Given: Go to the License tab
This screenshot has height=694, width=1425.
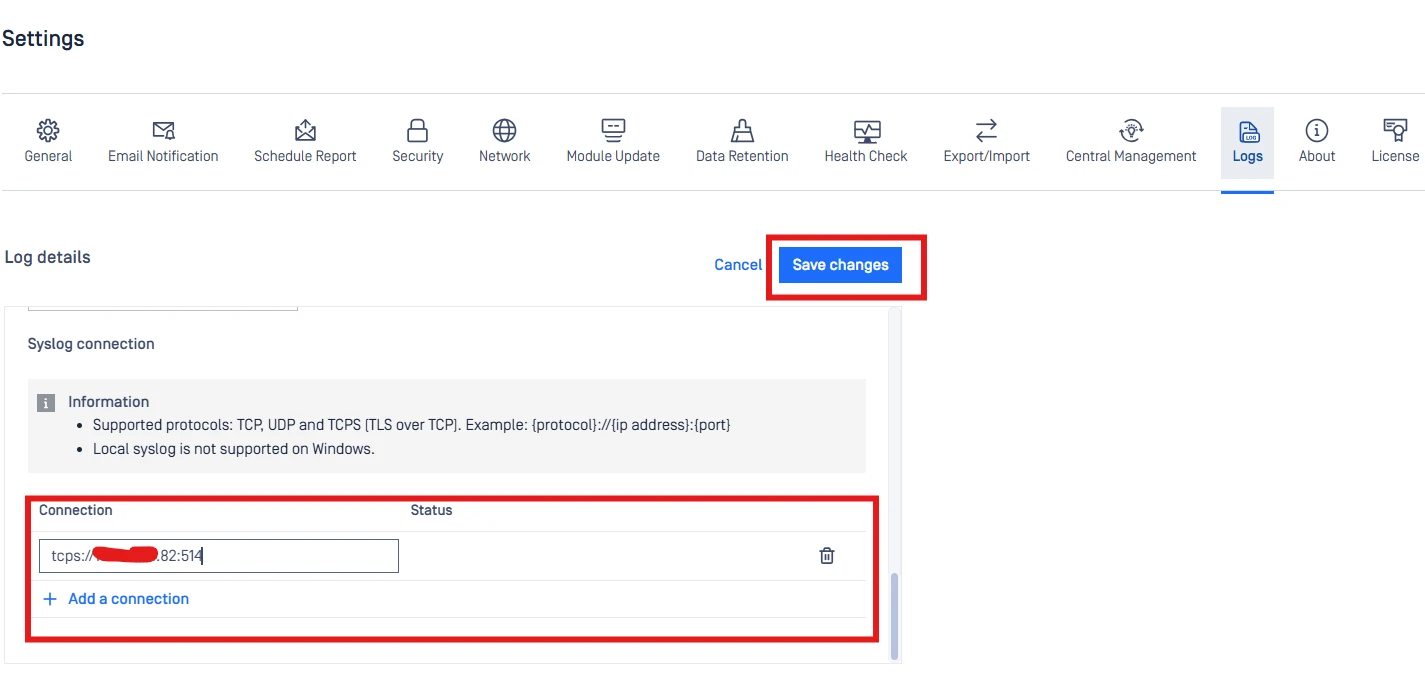Looking at the screenshot, I should click(x=1395, y=143).
